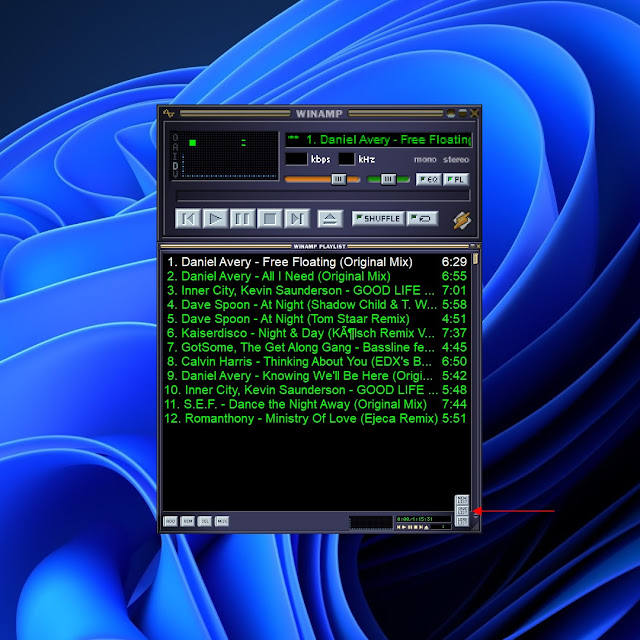Select track 7 GotSome Bassline
Screen dimensions: 640x640
(316, 347)
